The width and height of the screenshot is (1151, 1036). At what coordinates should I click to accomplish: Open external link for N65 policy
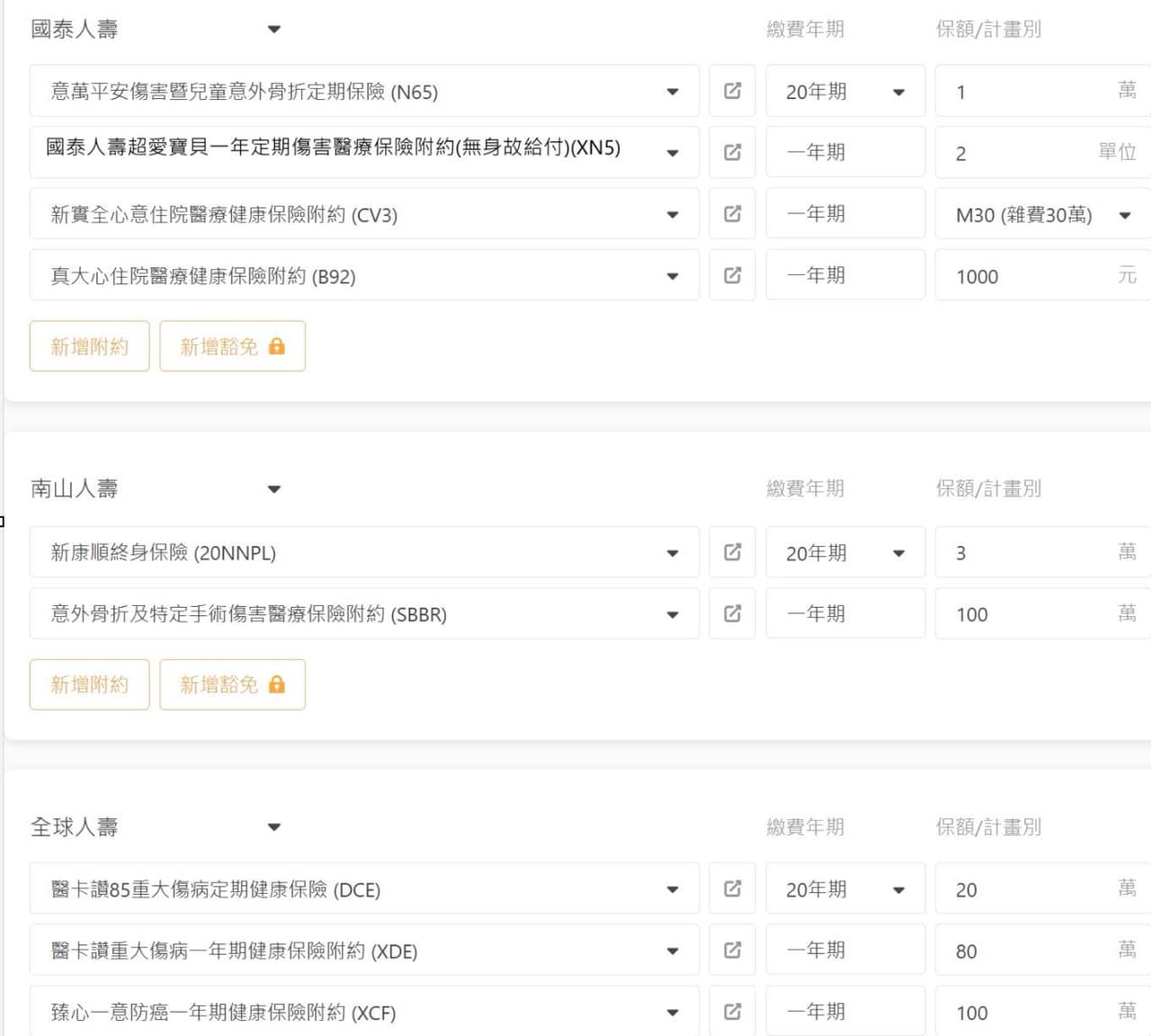[732, 91]
